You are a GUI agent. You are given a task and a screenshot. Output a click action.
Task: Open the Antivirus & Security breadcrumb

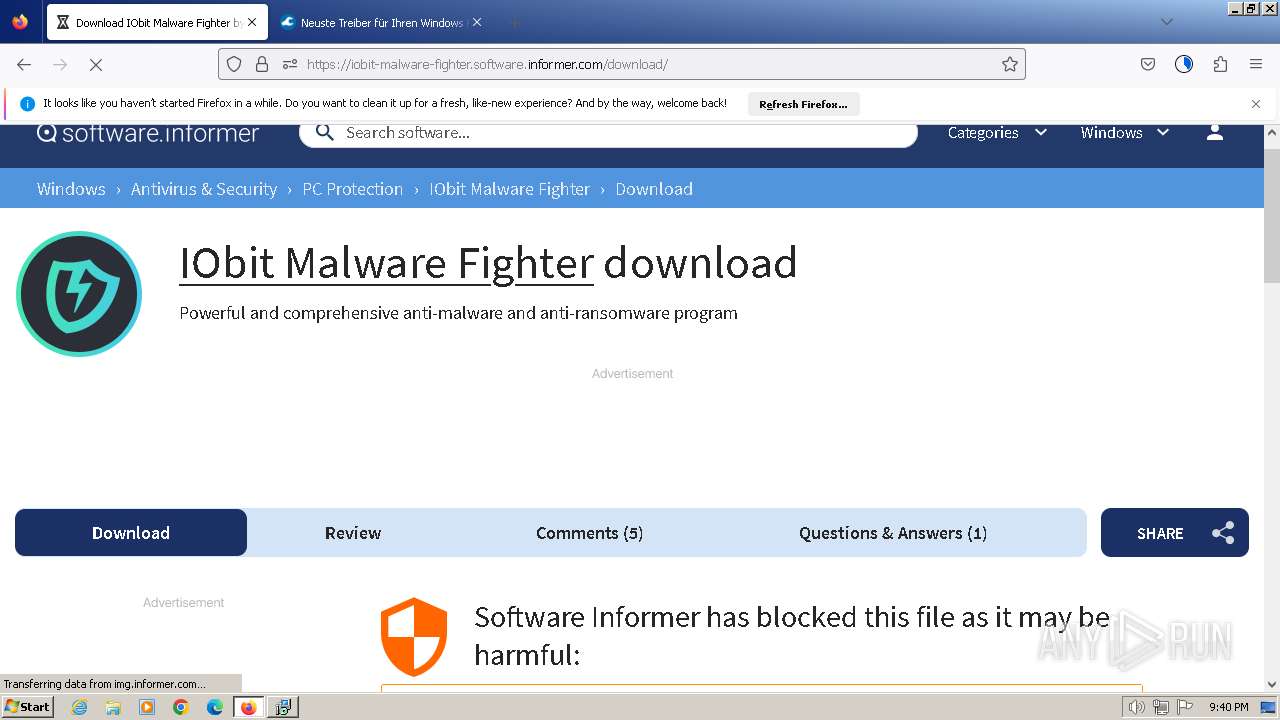pyautogui.click(x=204, y=189)
